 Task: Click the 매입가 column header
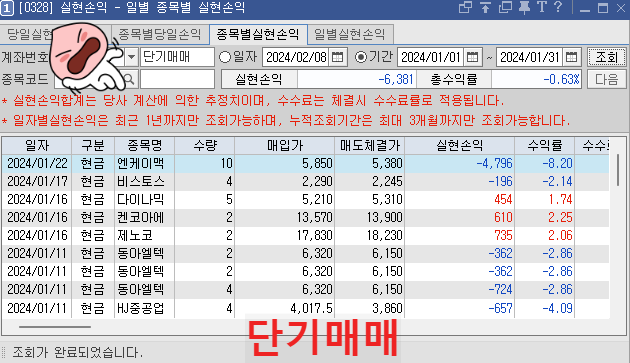pyautogui.click(x=284, y=146)
